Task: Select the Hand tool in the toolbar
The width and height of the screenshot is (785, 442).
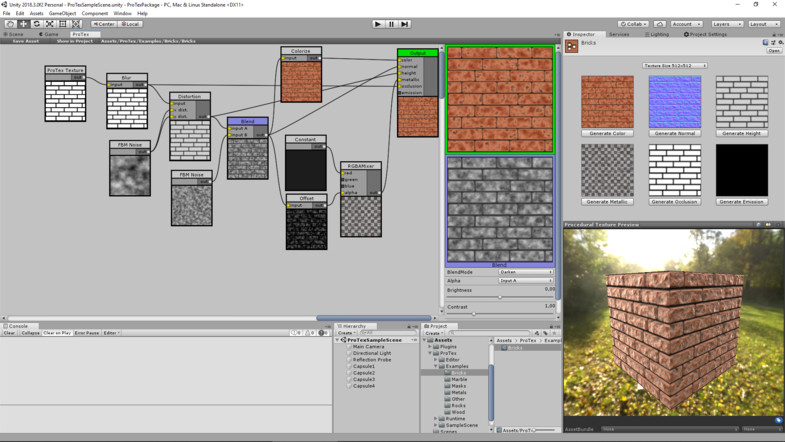Action: click(10, 24)
